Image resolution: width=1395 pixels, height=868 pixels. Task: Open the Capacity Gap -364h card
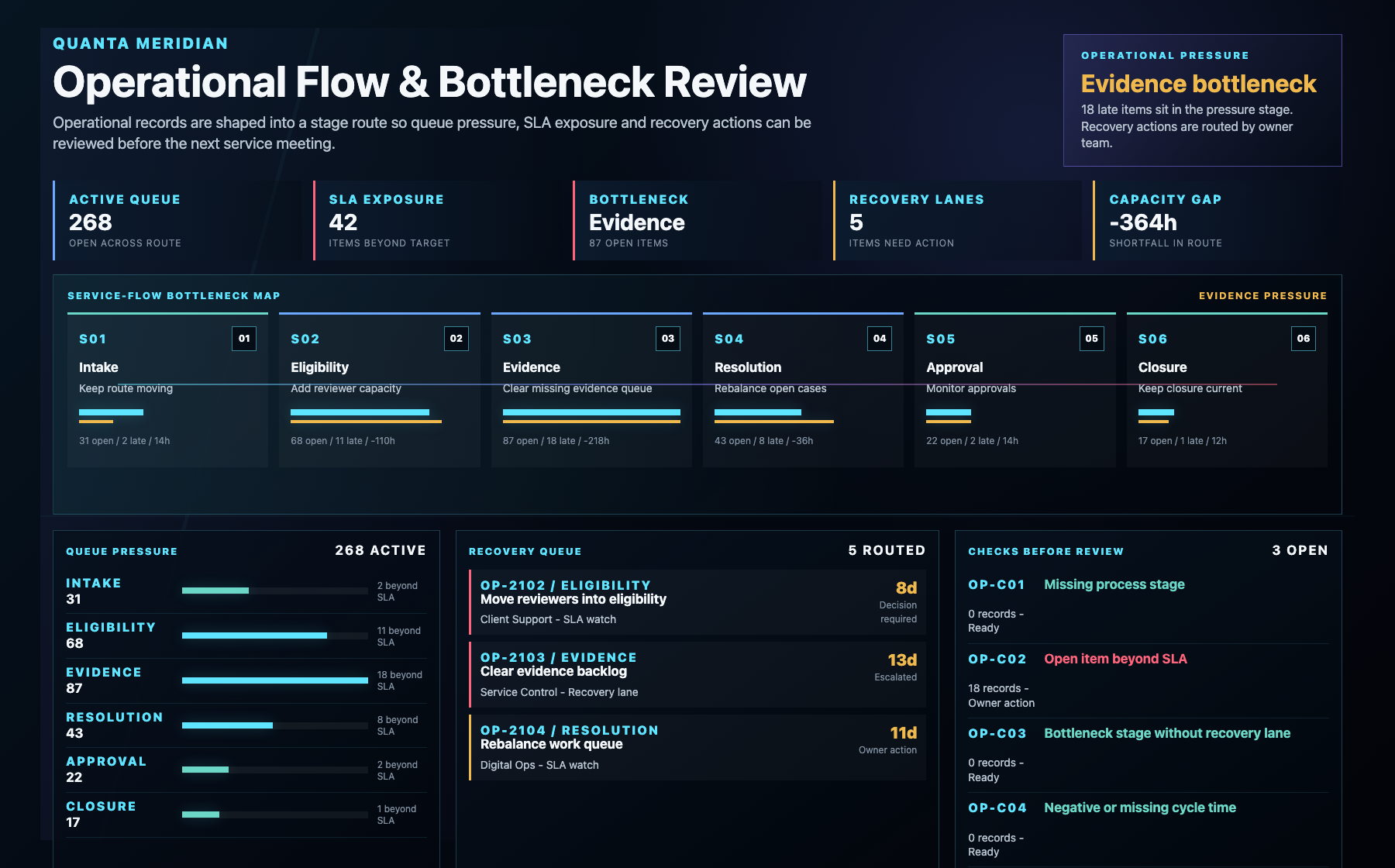tap(1218, 221)
